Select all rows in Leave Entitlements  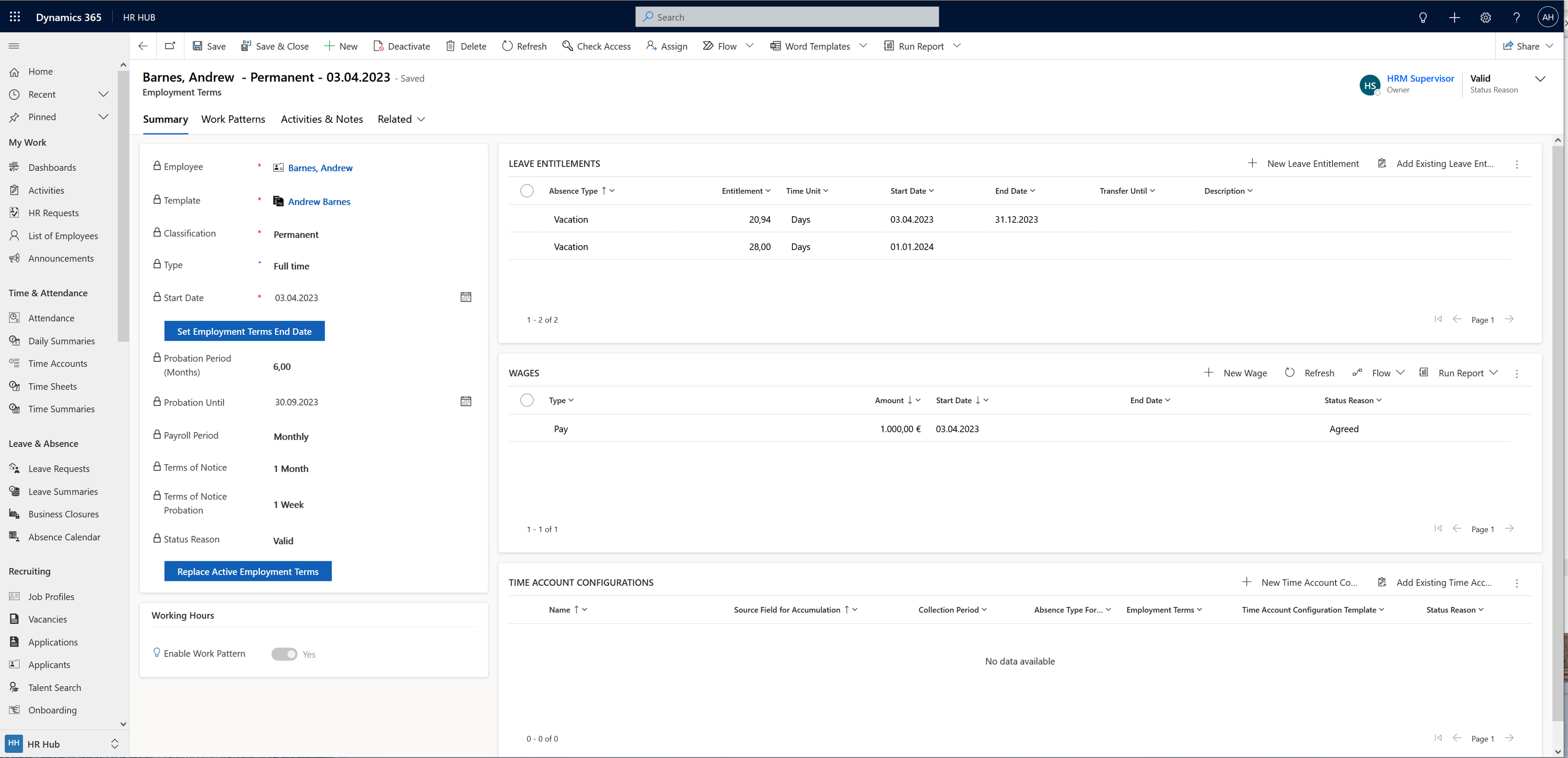(527, 191)
